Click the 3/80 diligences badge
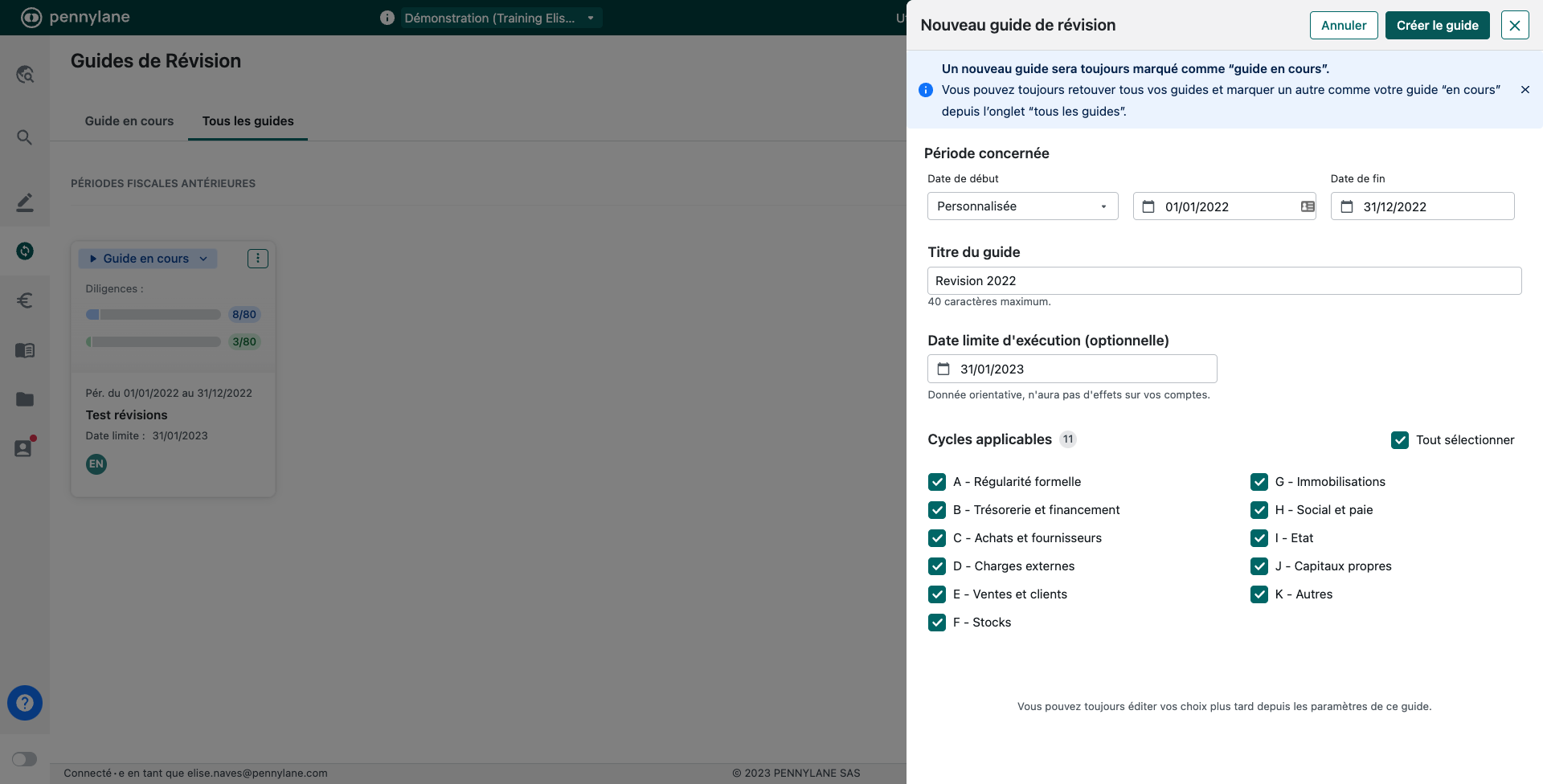This screenshot has width=1543, height=784. click(244, 342)
